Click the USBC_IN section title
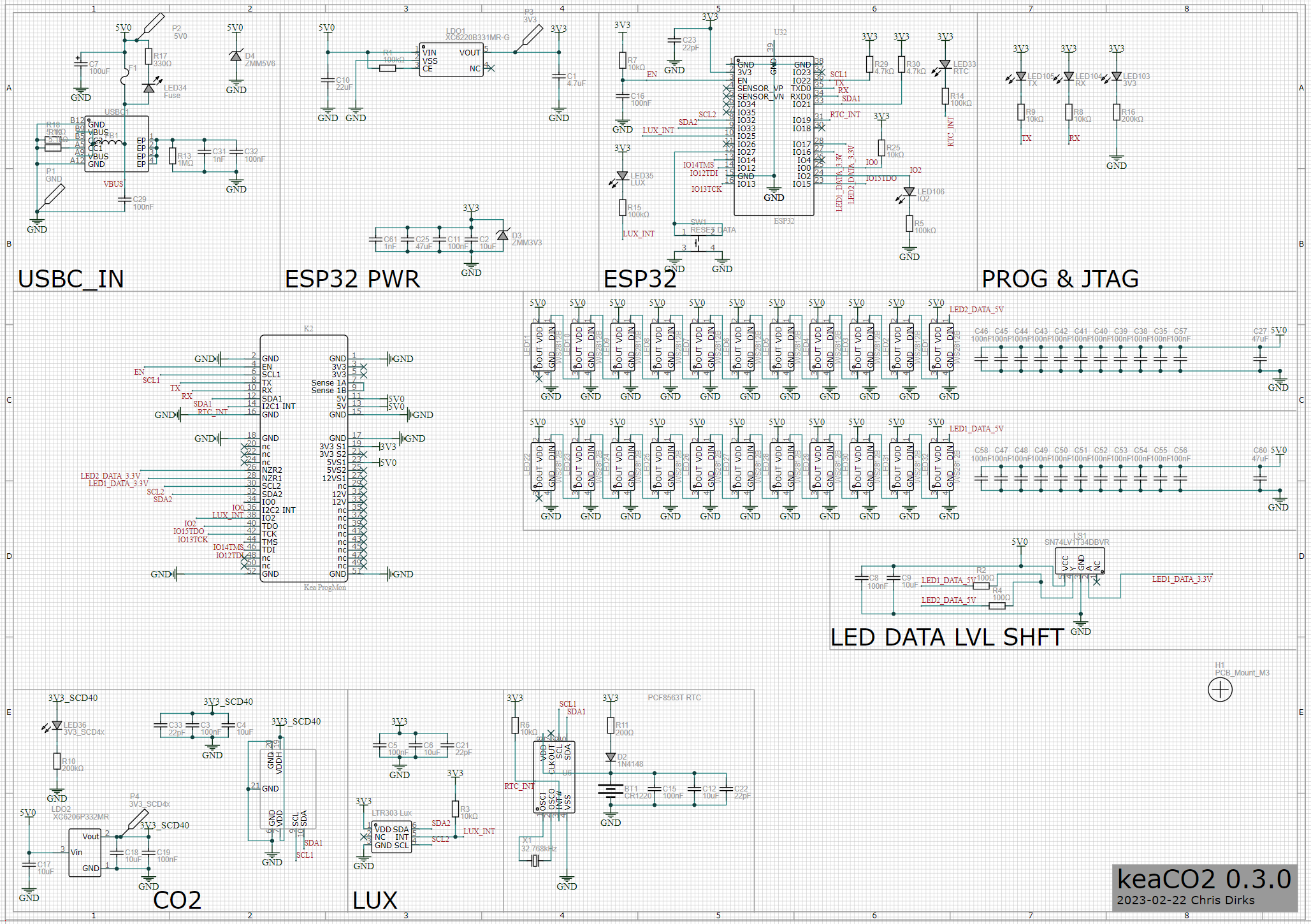1311x924 pixels. tap(71, 279)
